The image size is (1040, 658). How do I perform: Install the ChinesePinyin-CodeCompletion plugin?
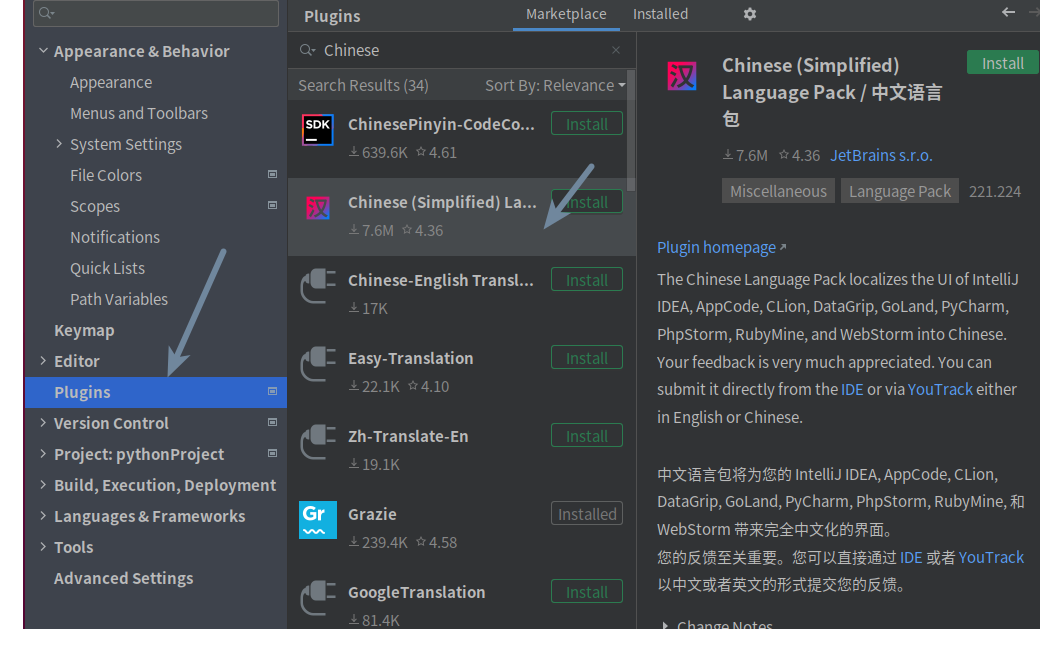586,124
